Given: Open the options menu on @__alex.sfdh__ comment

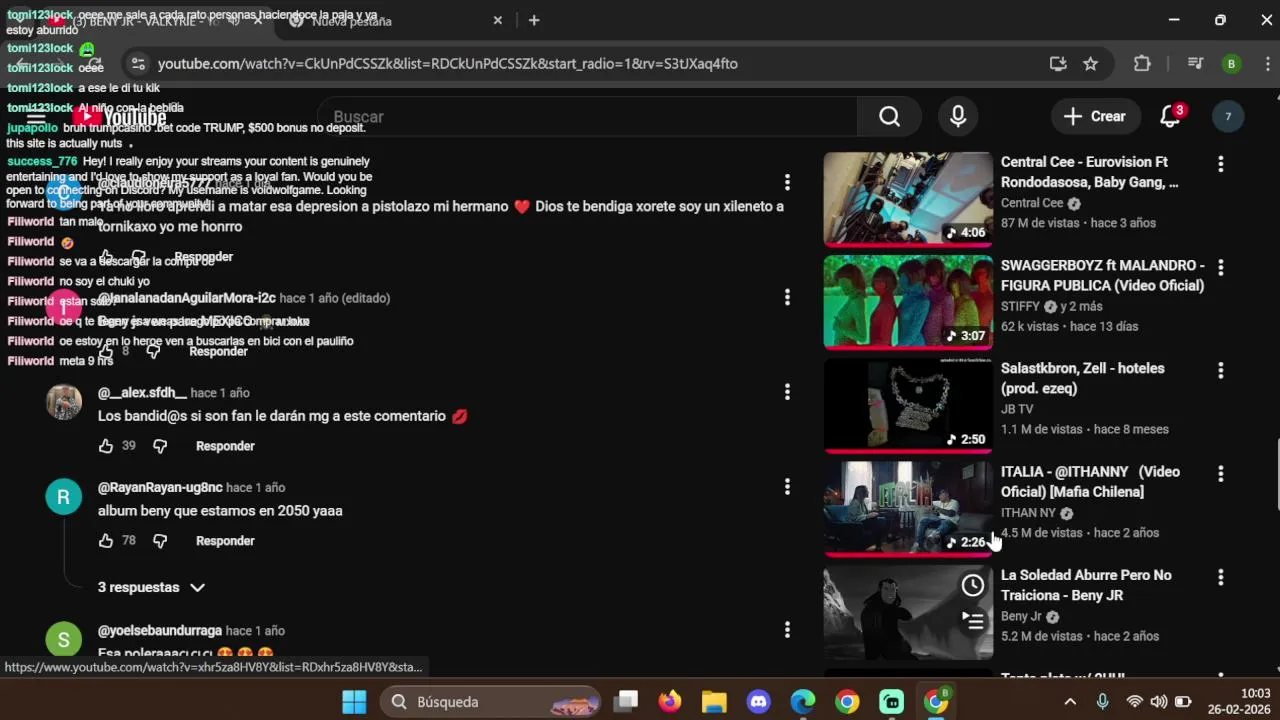Looking at the screenshot, I should pyautogui.click(x=787, y=391).
